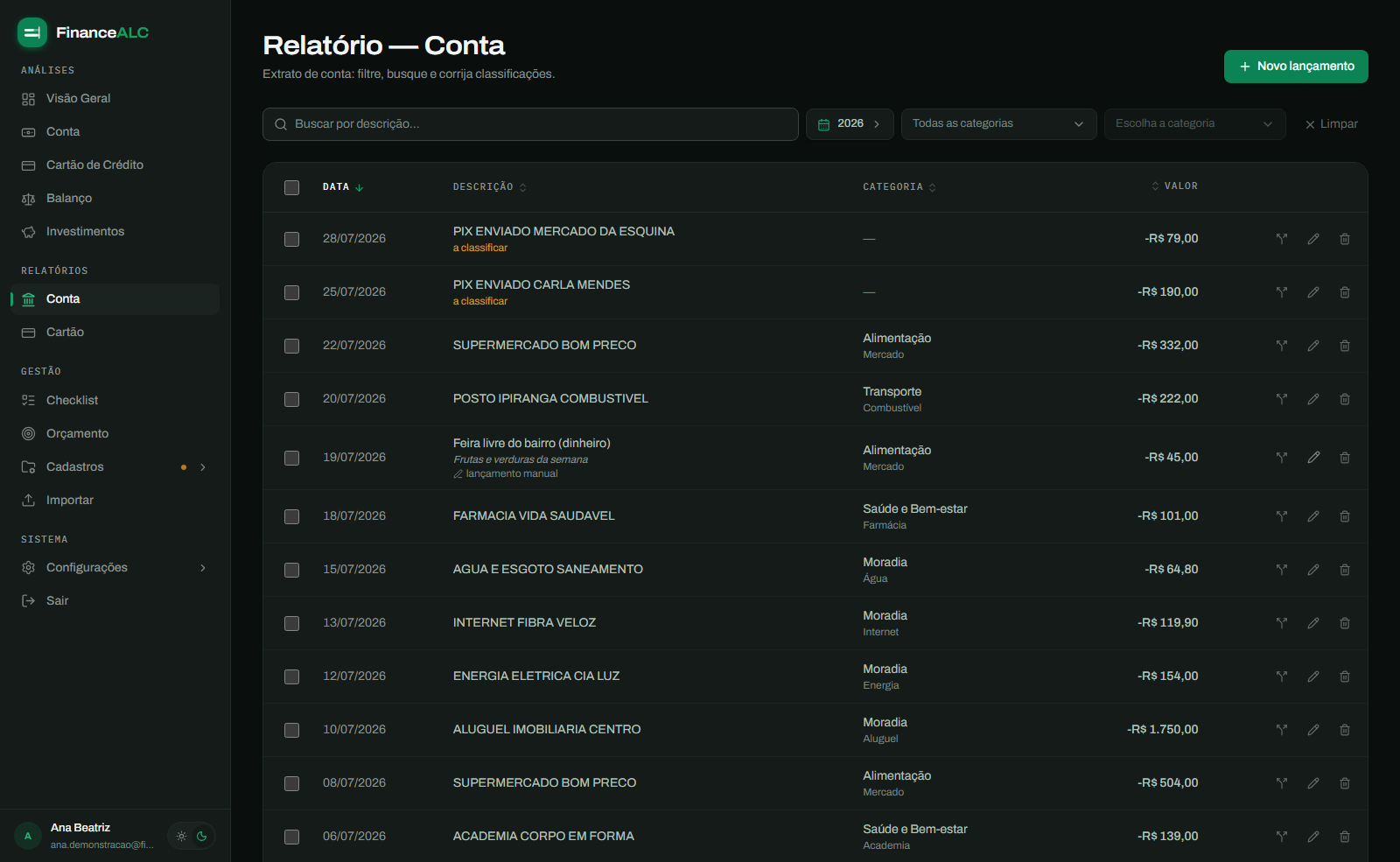The width and height of the screenshot is (1400, 862).
Task: Sort by the VALOR column header
Action: point(1174,186)
